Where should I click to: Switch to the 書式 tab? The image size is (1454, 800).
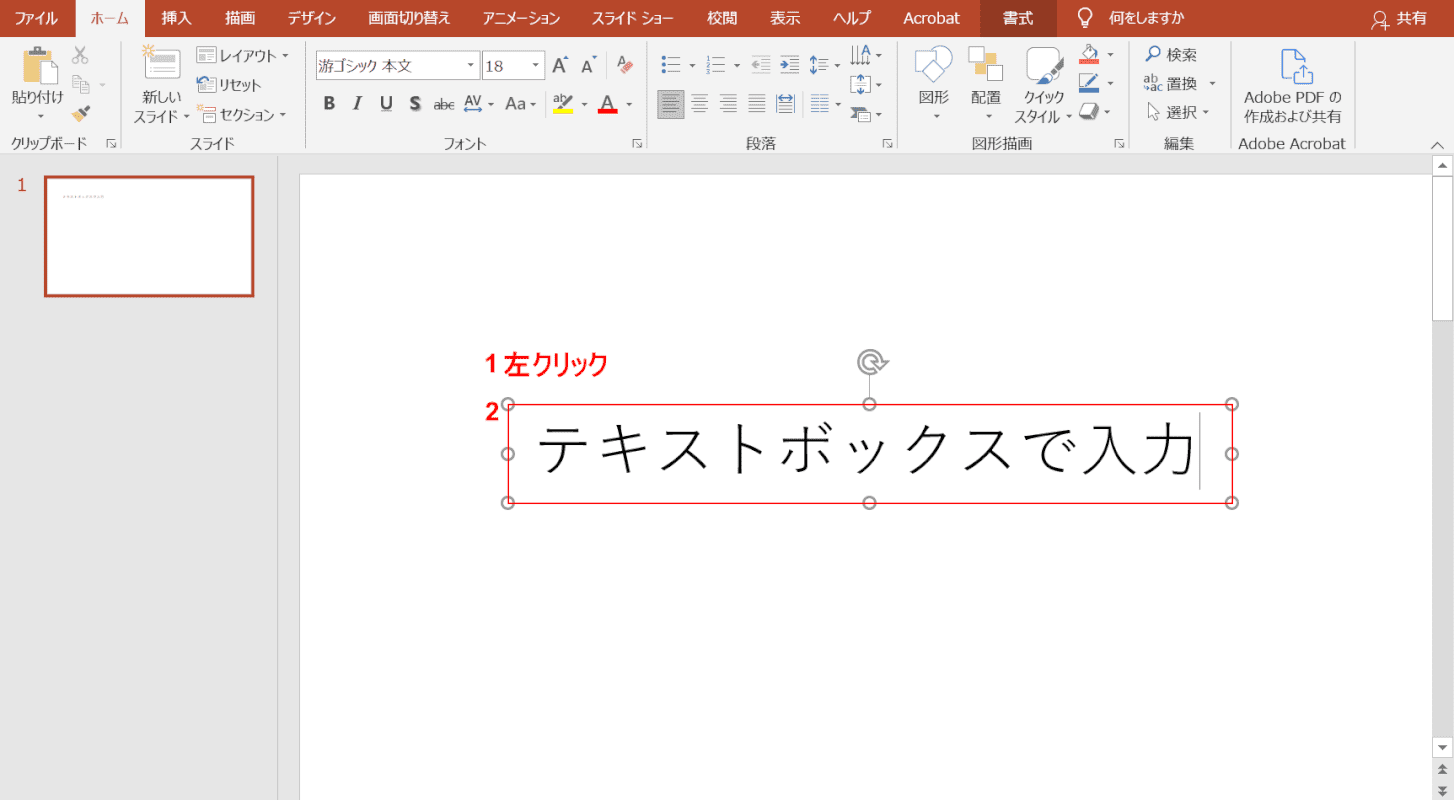[x=1018, y=18]
